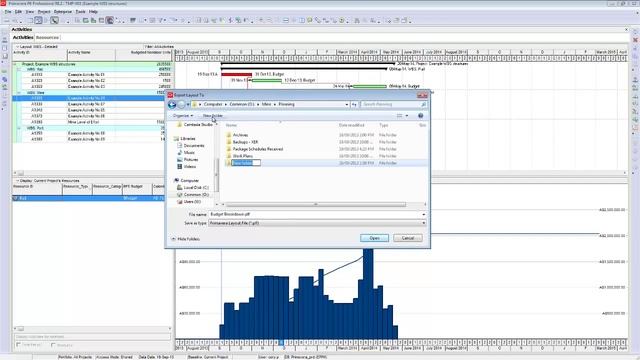The height and width of the screenshot is (360, 640).
Task: Sort files by Name column
Action: point(231,125)
